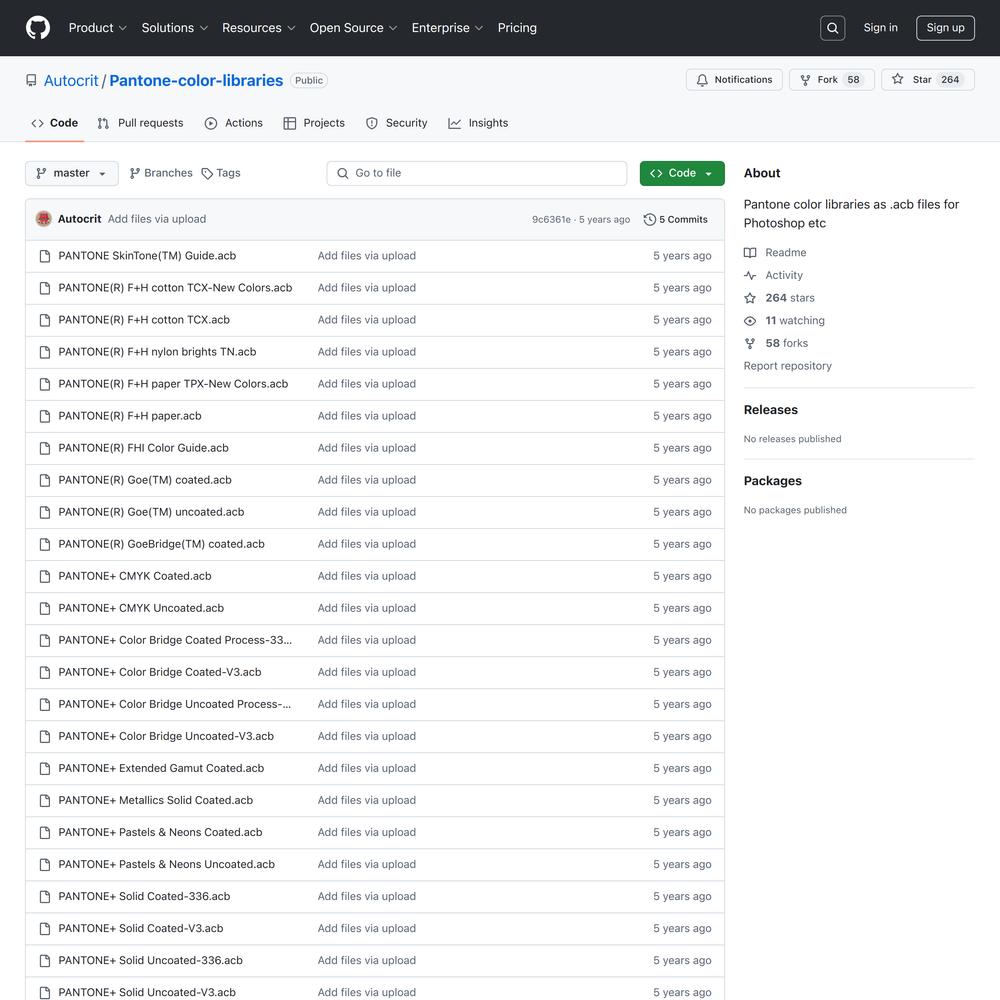The height and width of the screenshot is (1000, 1000).
Task: Open the Pantone-color-libraries repository link
Action: pos(196,81)
